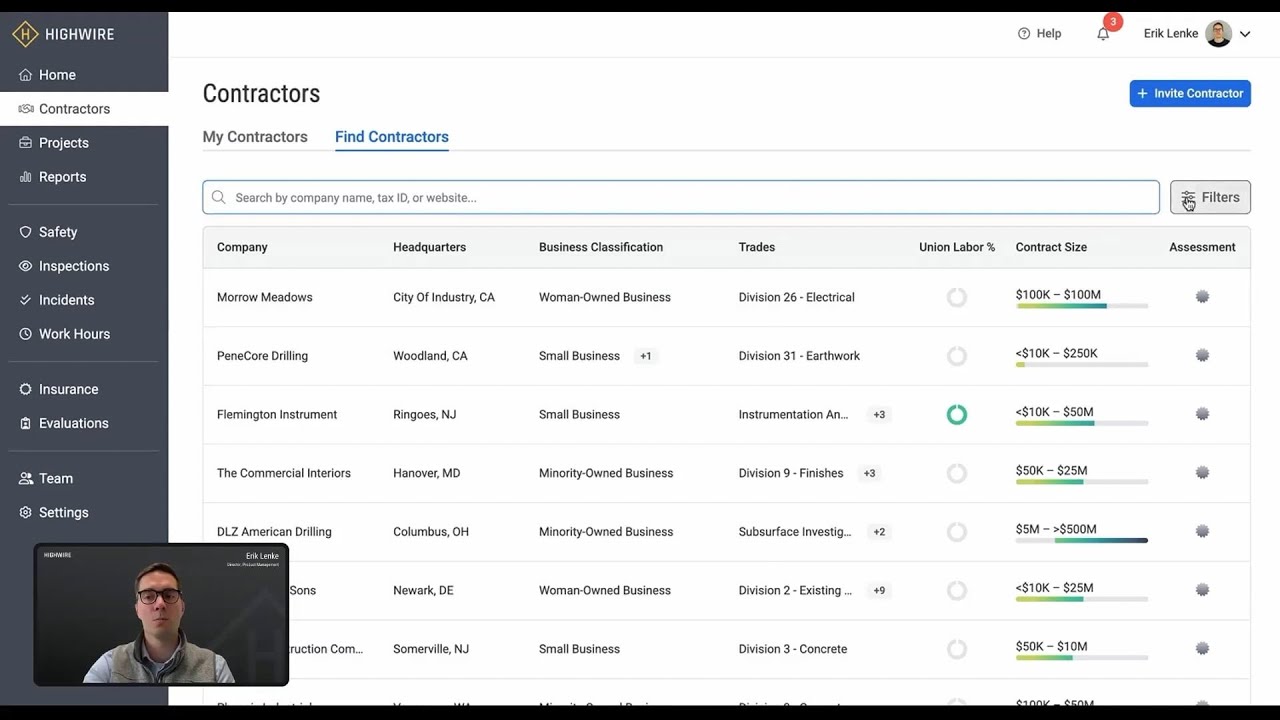Click the Invite Contractor button
This screenshot has height=720, width=1280.
1190,93
